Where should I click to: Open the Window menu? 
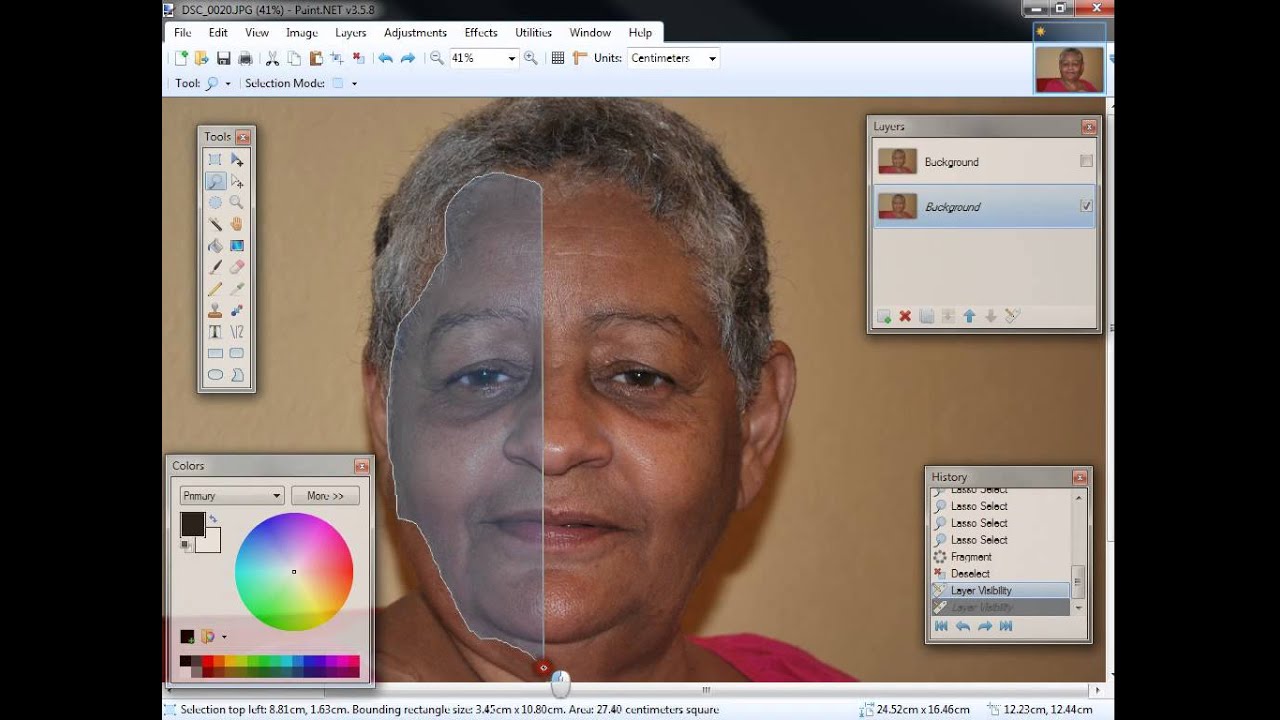coord(590,32)
